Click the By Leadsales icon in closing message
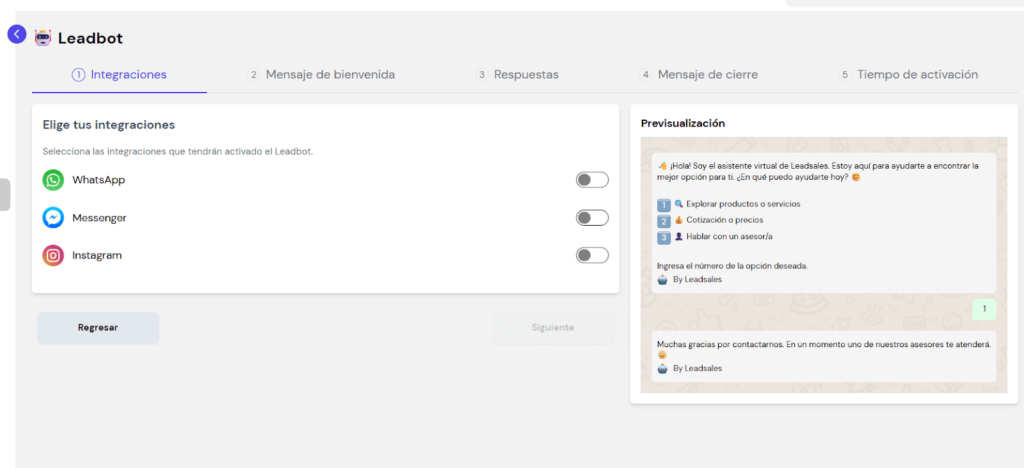 point(663,369)
